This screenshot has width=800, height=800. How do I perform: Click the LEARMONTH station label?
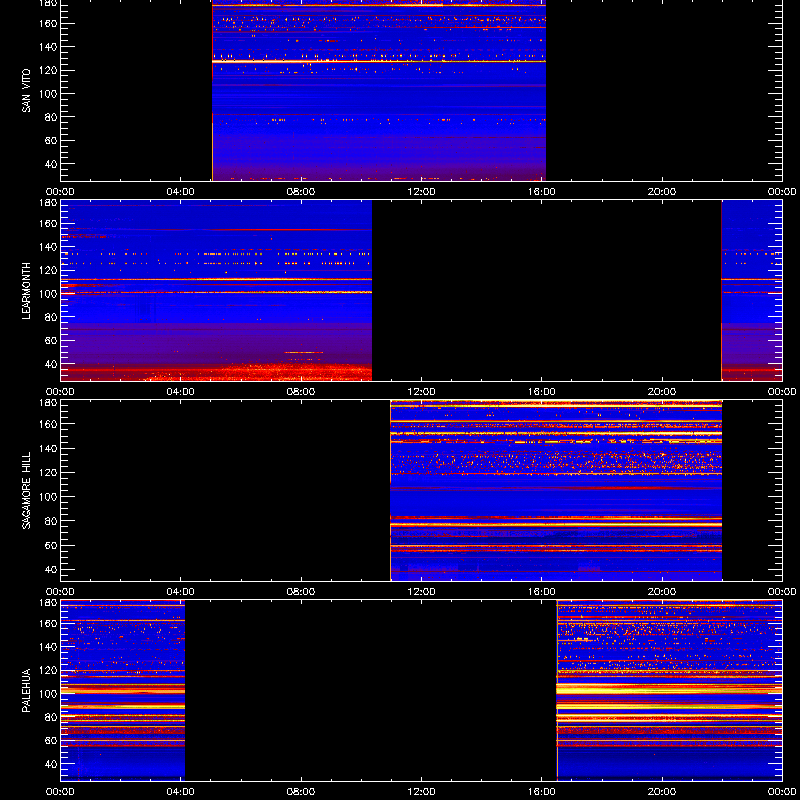click(x=26, y=291)
